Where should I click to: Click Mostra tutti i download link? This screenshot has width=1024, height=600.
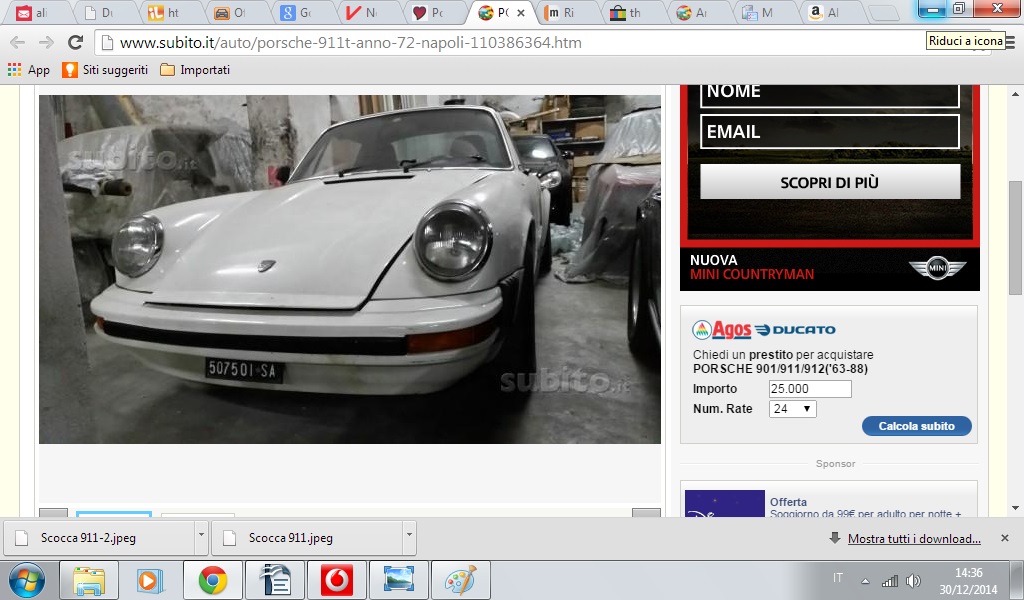[x=914, y=539]
